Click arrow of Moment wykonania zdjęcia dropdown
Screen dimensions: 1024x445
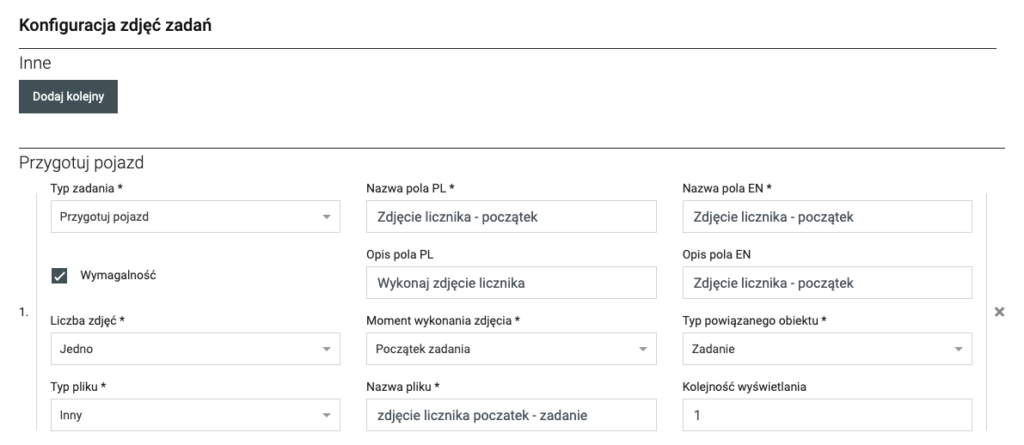tap(643, 349)
